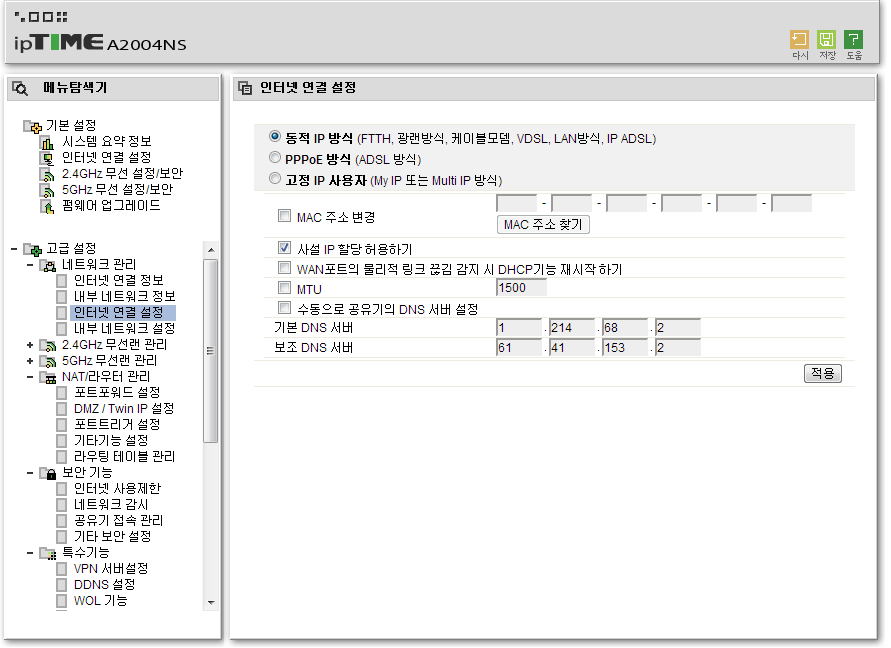This screenshot has width=891, height=648.
Task: Click the 펌웨어 업그레이드 icon
Action: point(48,206)
